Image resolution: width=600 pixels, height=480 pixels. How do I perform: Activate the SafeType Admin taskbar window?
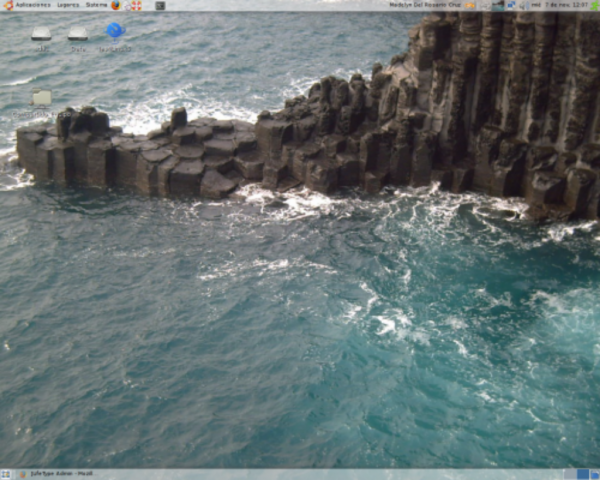click(x=55, y=474)
